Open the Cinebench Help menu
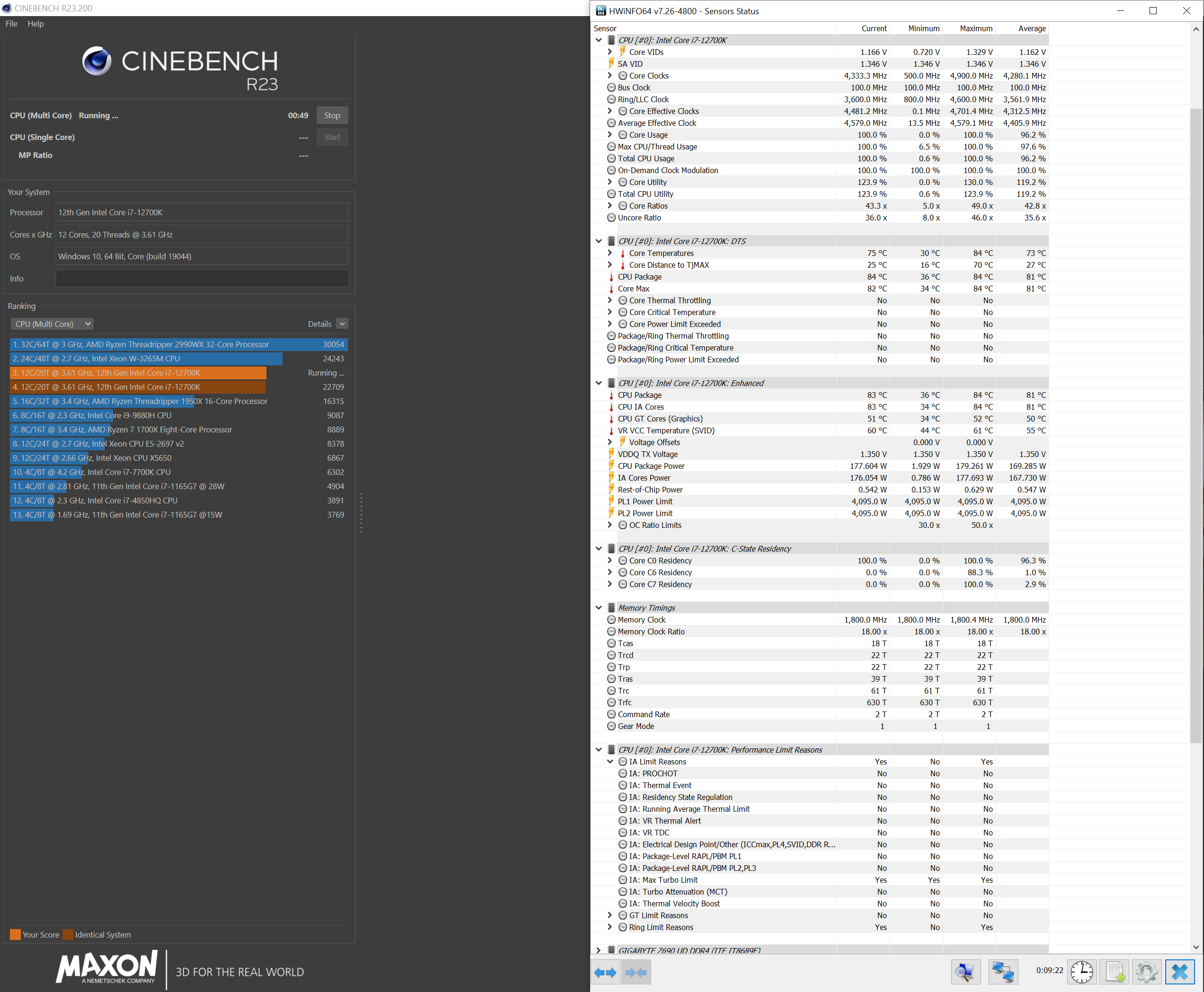 (x=35, y=24)
